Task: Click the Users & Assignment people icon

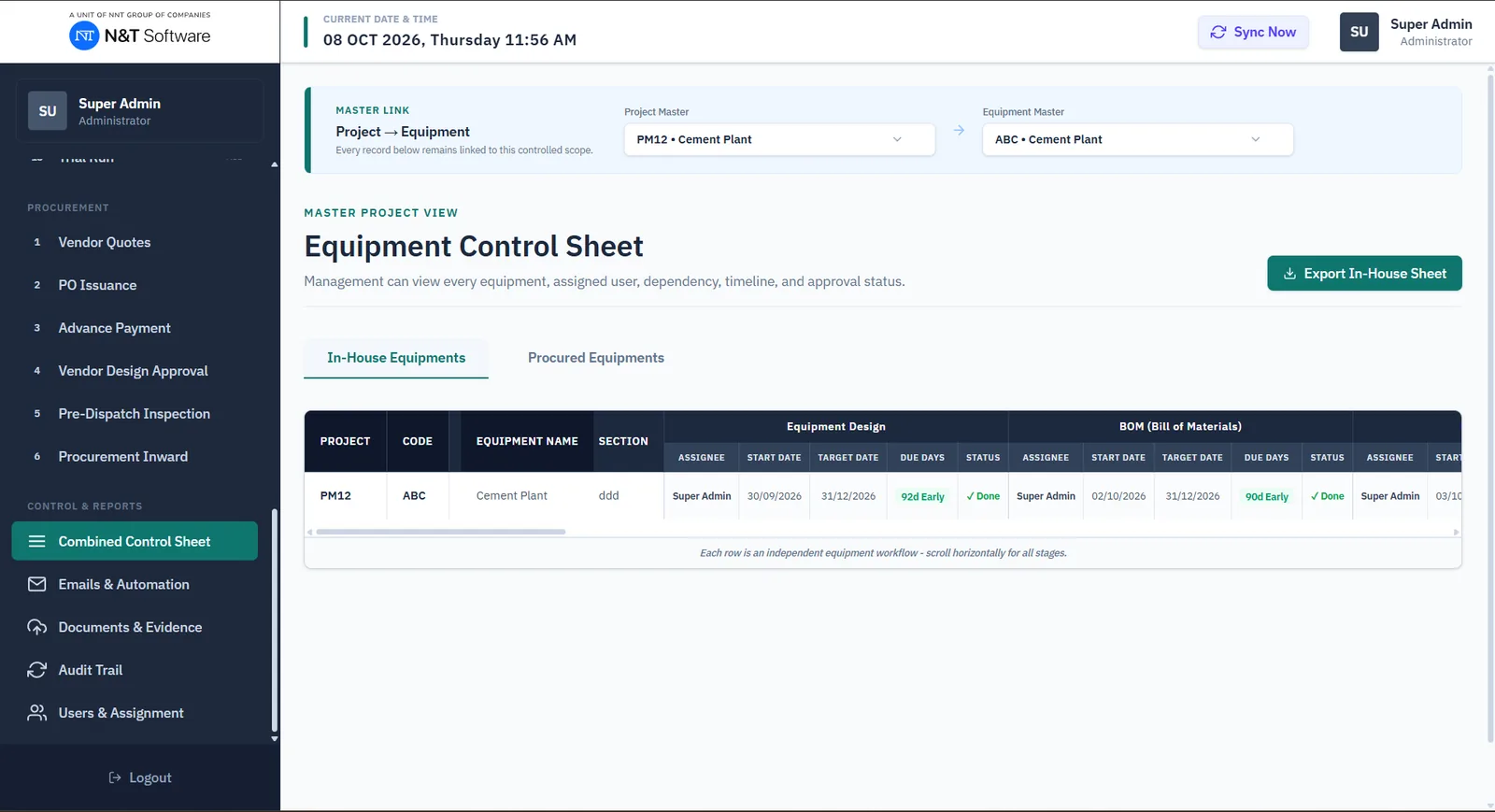Action: [37, 713]
